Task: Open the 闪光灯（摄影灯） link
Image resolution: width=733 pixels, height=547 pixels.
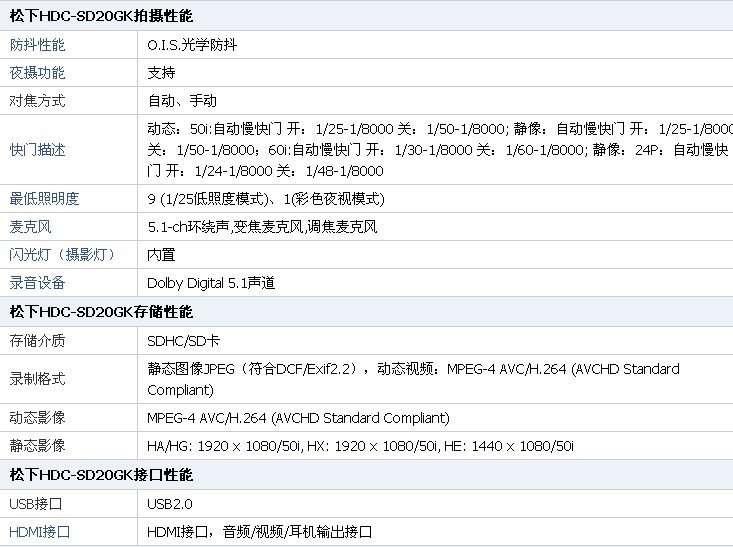Action: tap(62, 255)
